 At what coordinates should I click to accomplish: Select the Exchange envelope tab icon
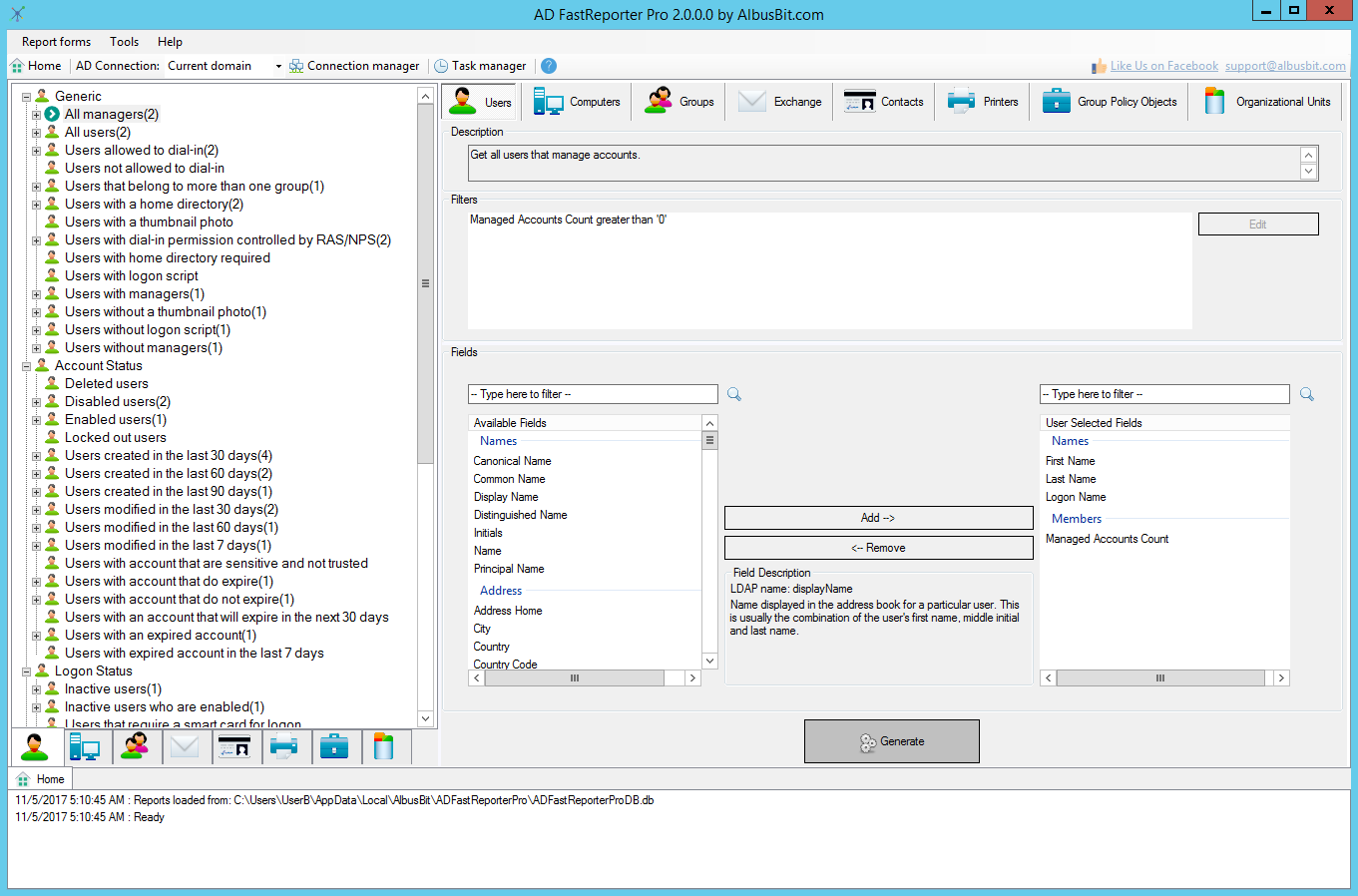[185, 746]
